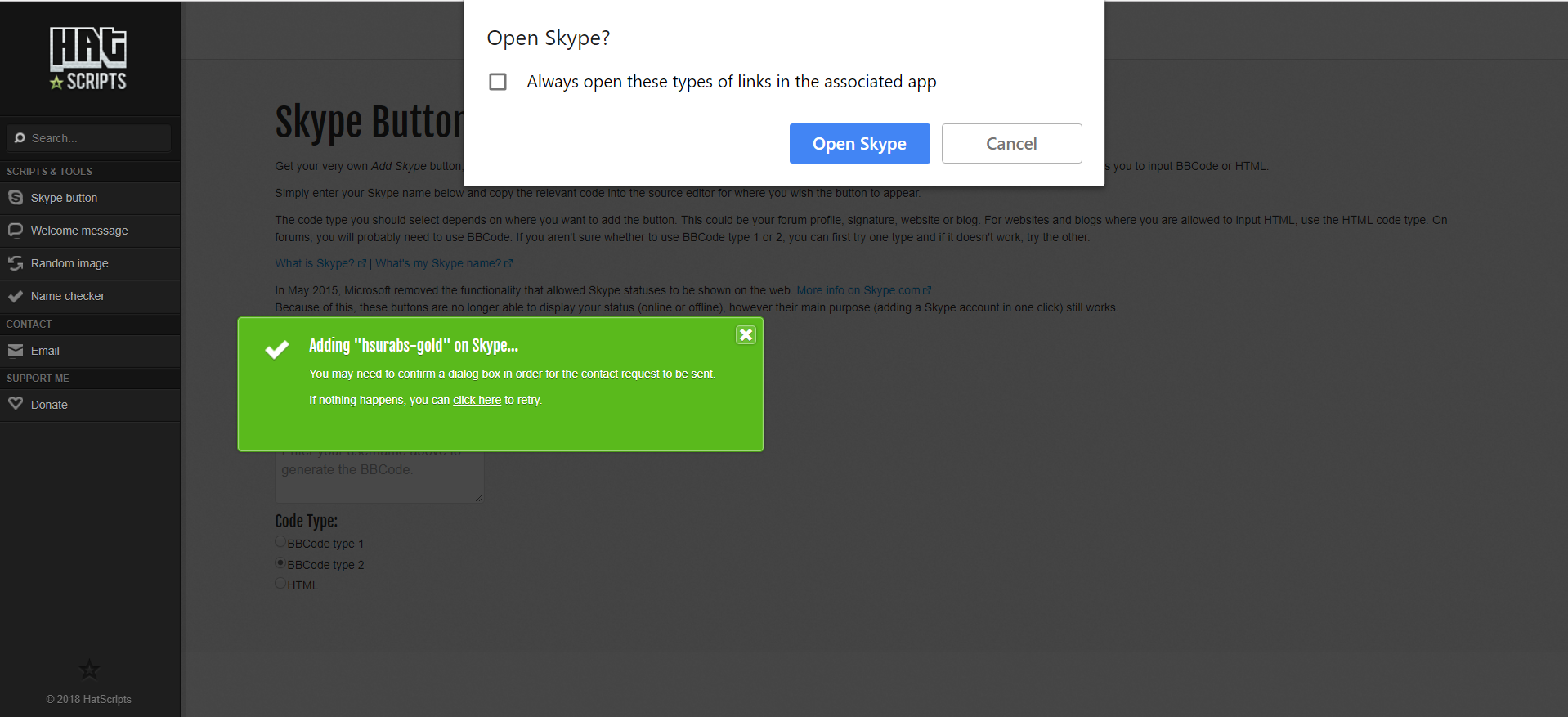Click the sidebar Search field
Viewport: 1568px width, 717px height.
click(89, 138)
